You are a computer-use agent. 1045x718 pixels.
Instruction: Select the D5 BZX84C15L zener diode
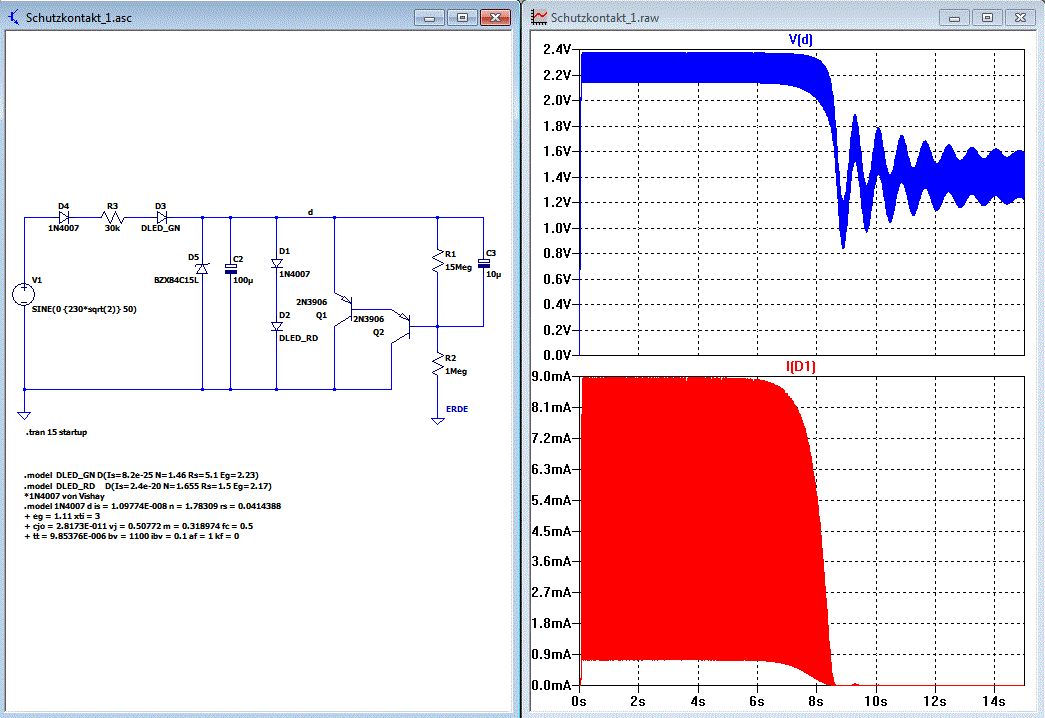click(202, 268)
